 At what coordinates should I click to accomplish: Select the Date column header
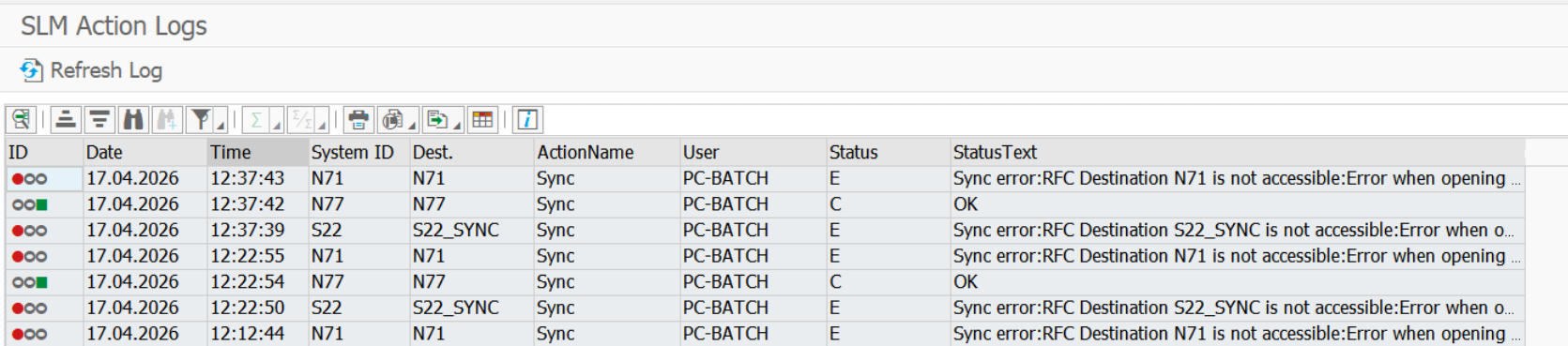click(145, 152)
